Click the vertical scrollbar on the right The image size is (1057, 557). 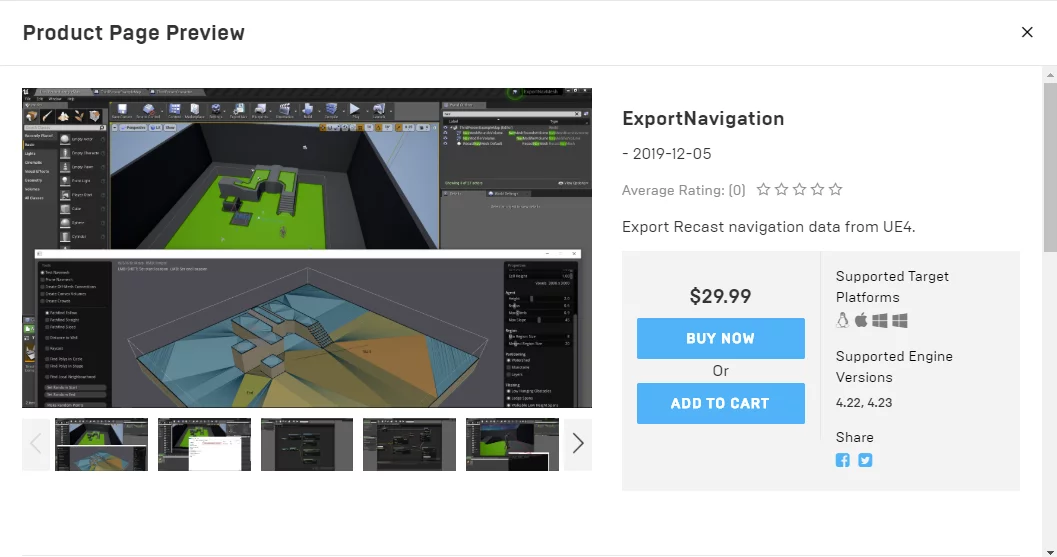tap(1049, 160)
